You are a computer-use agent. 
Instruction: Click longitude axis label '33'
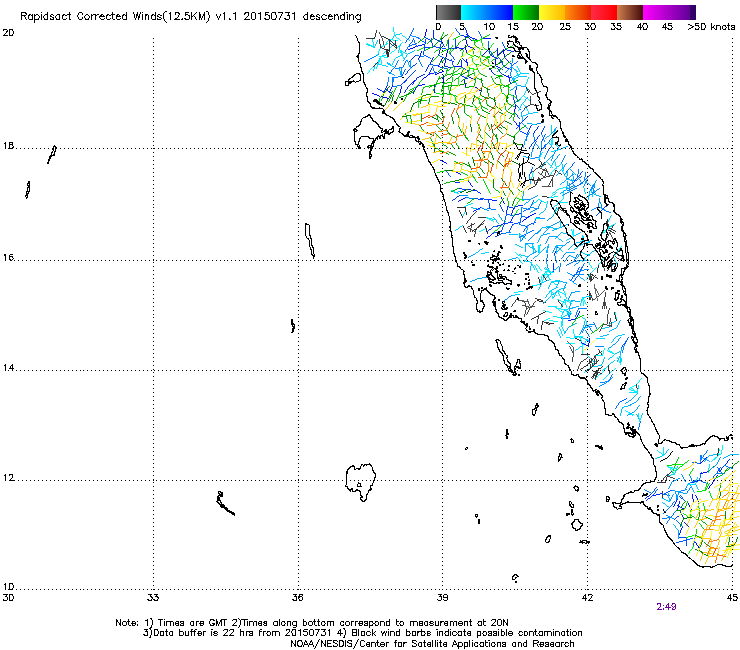tap(152, 598)
